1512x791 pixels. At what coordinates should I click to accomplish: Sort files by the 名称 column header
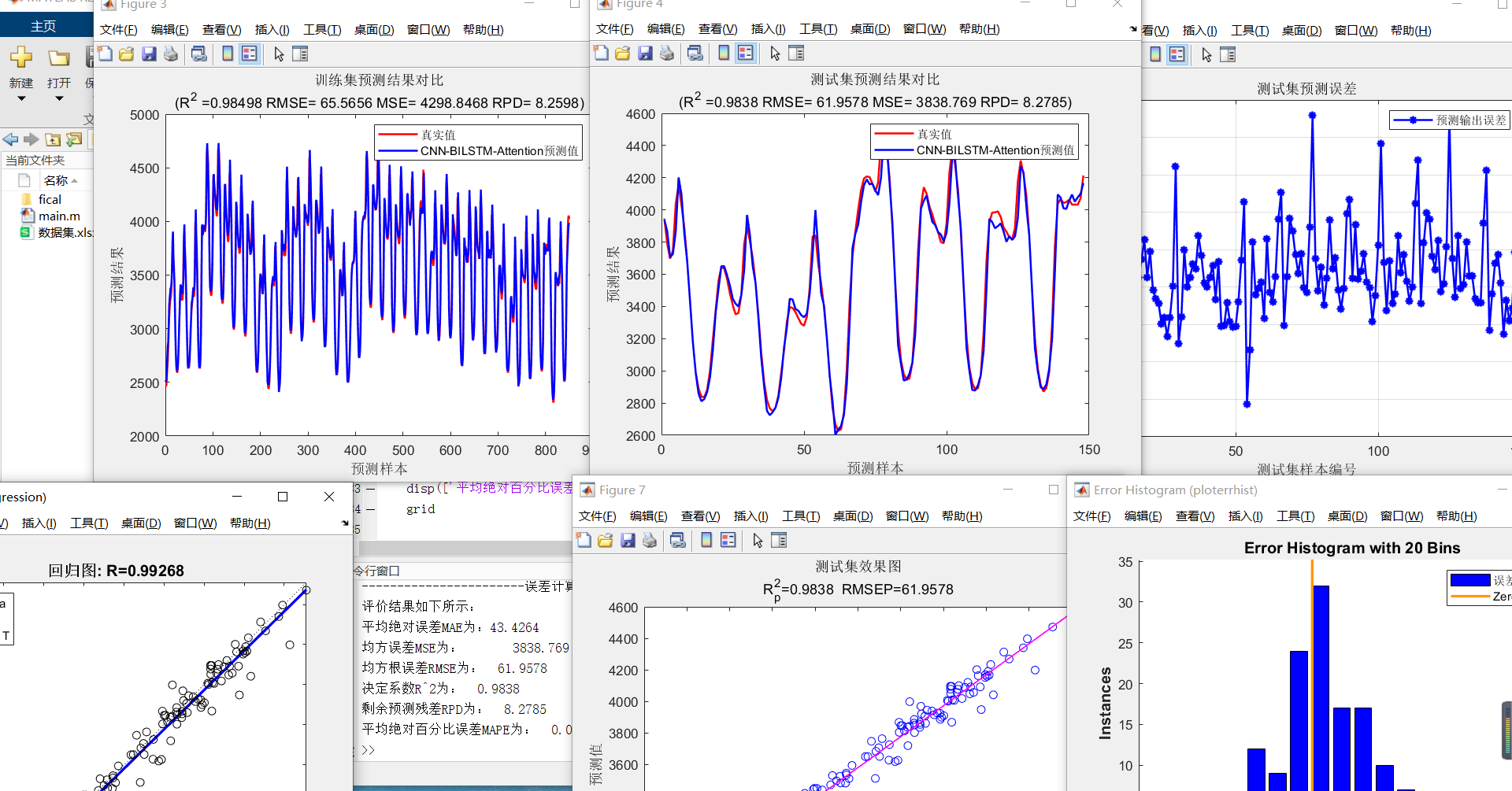tap(56, 181)
